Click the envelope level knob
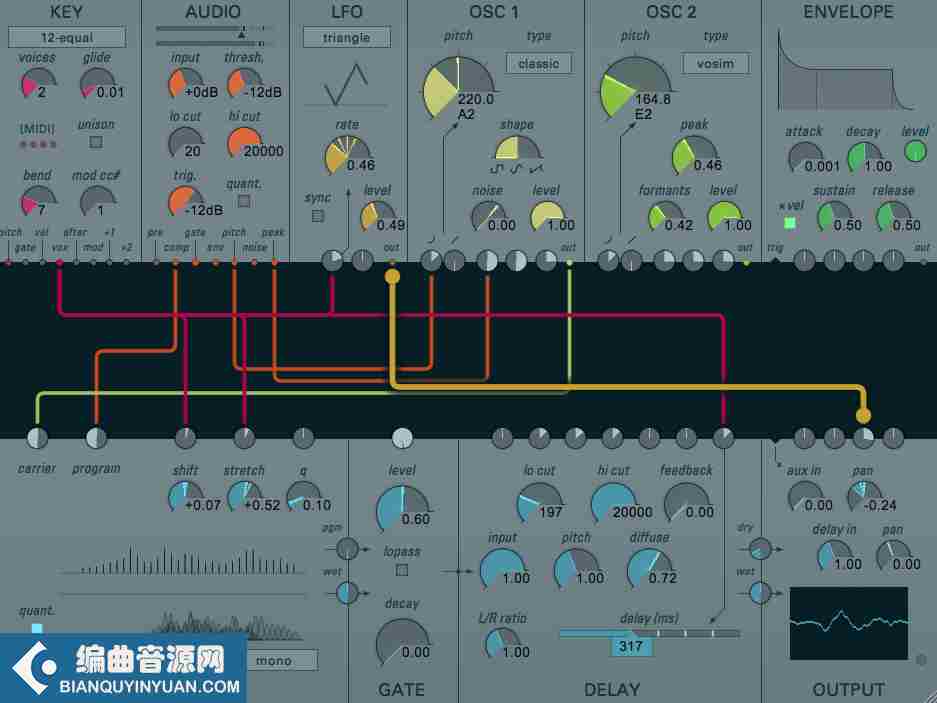The width and height of the screenshot is (937, 703). point(915,152)
